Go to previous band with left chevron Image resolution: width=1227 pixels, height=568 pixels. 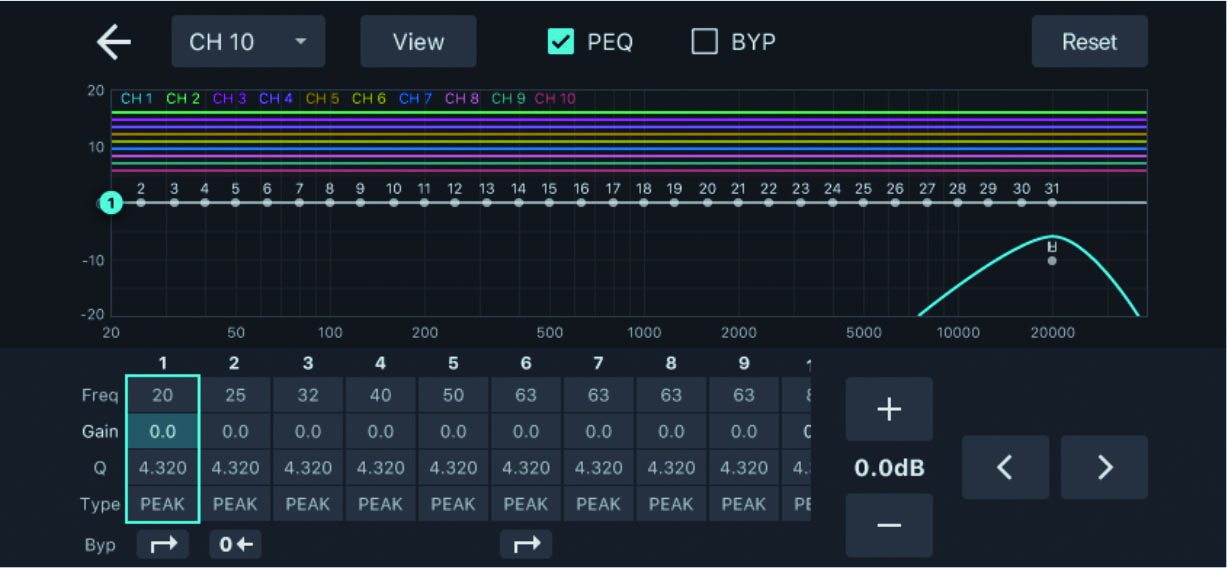click(x=1005, y=467)
